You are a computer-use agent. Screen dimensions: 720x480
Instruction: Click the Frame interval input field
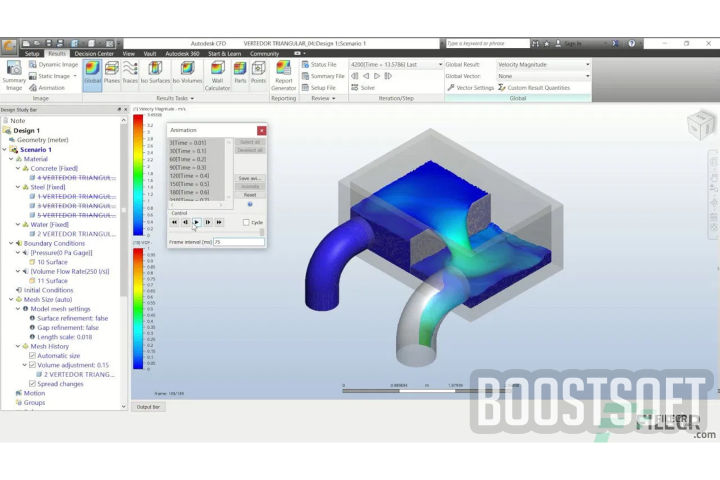tap(239, 242)
